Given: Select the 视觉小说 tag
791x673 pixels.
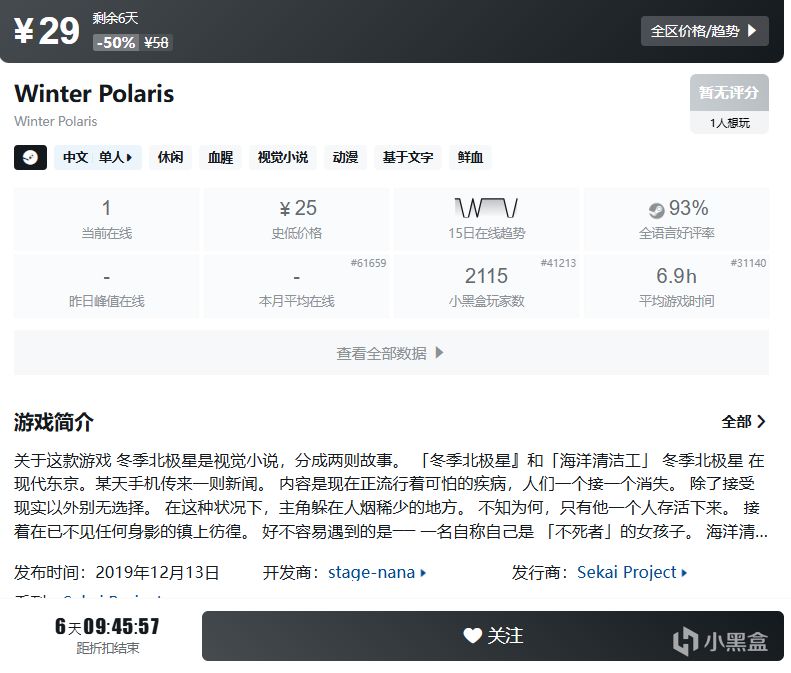Looking at the screenshot, I should [282, 157].
